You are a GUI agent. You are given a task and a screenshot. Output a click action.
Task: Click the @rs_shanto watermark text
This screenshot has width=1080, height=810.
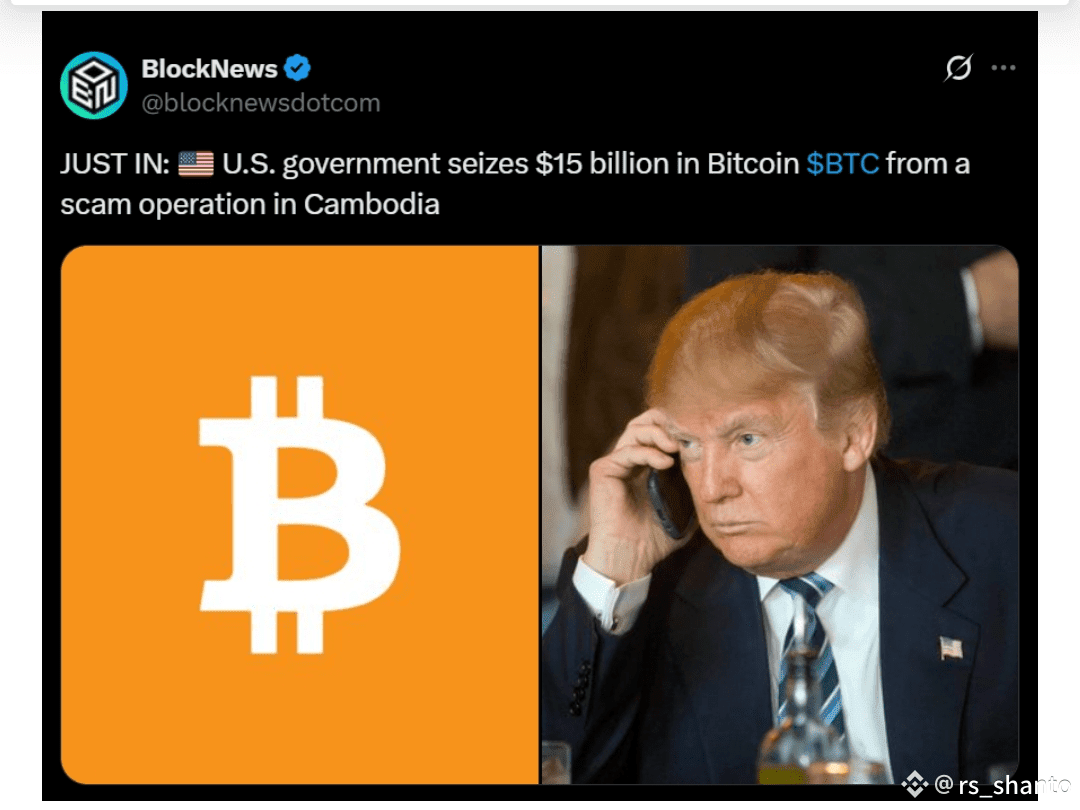click(1002, 785)
